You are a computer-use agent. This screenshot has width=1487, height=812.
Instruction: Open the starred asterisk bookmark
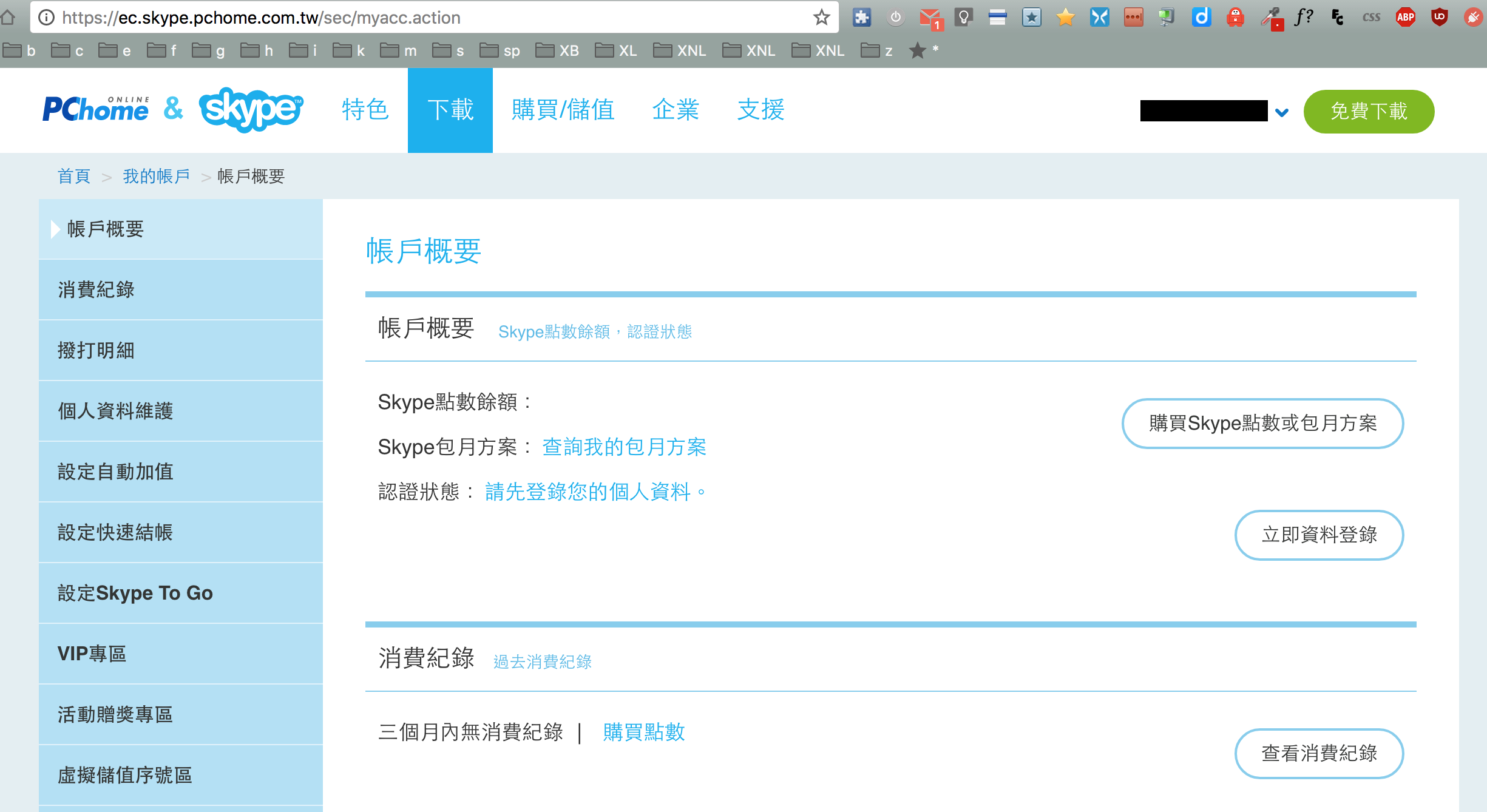[923, 50]
